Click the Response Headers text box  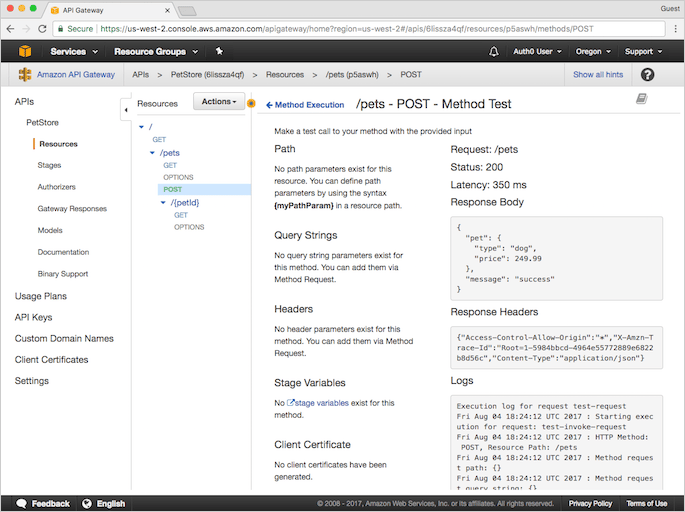557,348
